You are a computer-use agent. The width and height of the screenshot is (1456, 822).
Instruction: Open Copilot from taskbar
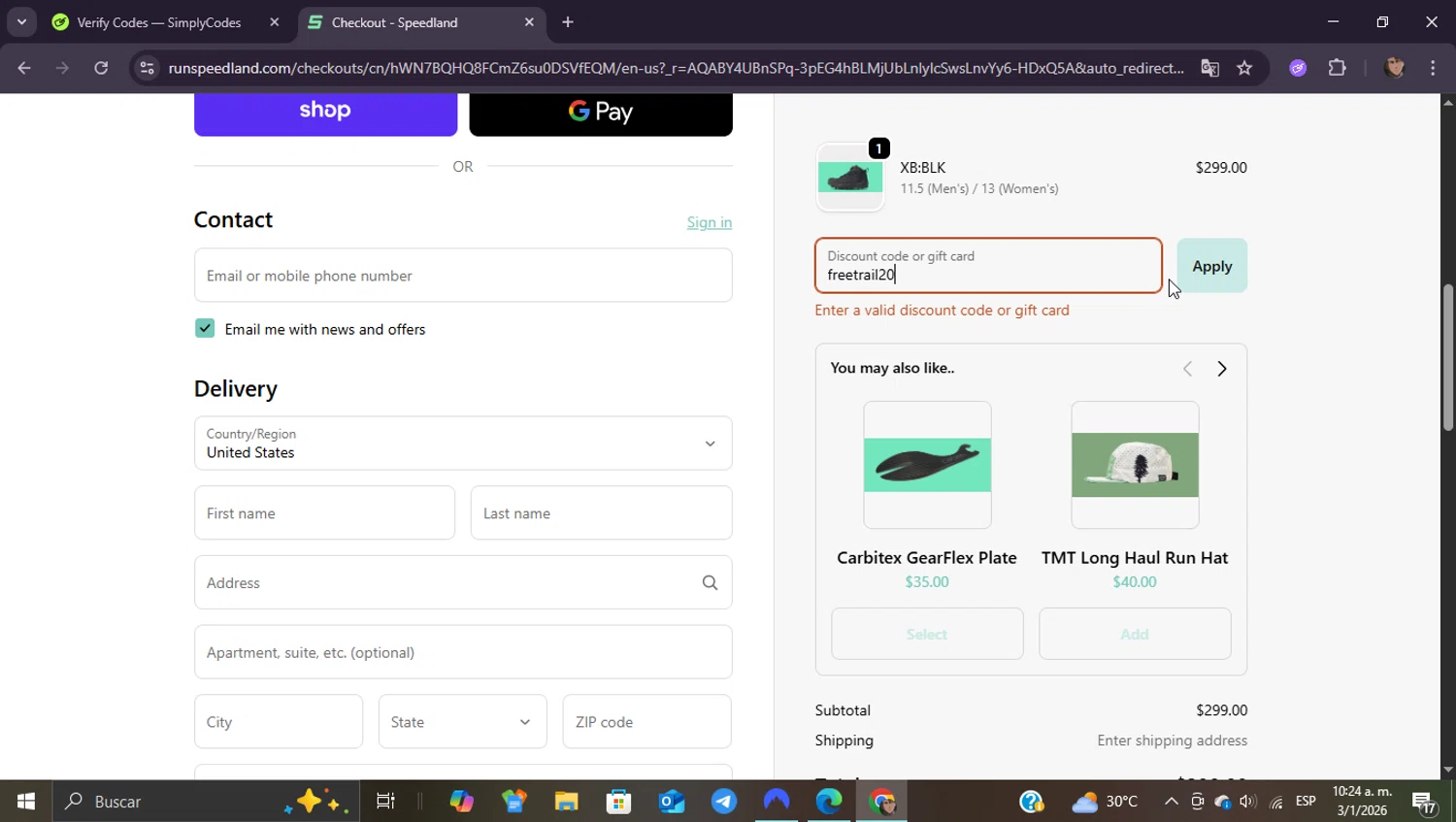[x=461, y=802]
